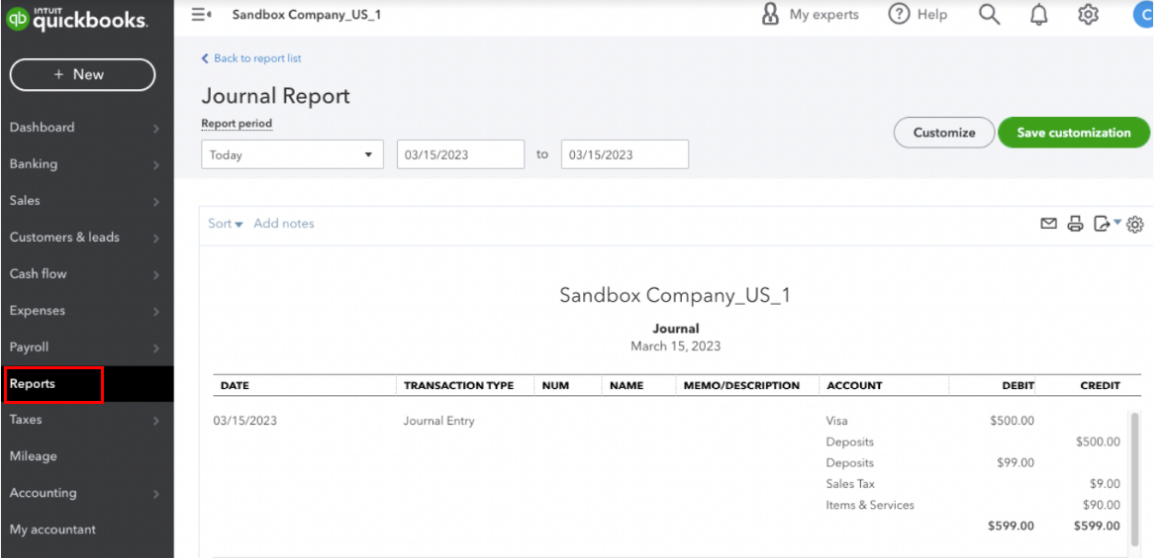Expand the + New menu

(x=82, y=75)
